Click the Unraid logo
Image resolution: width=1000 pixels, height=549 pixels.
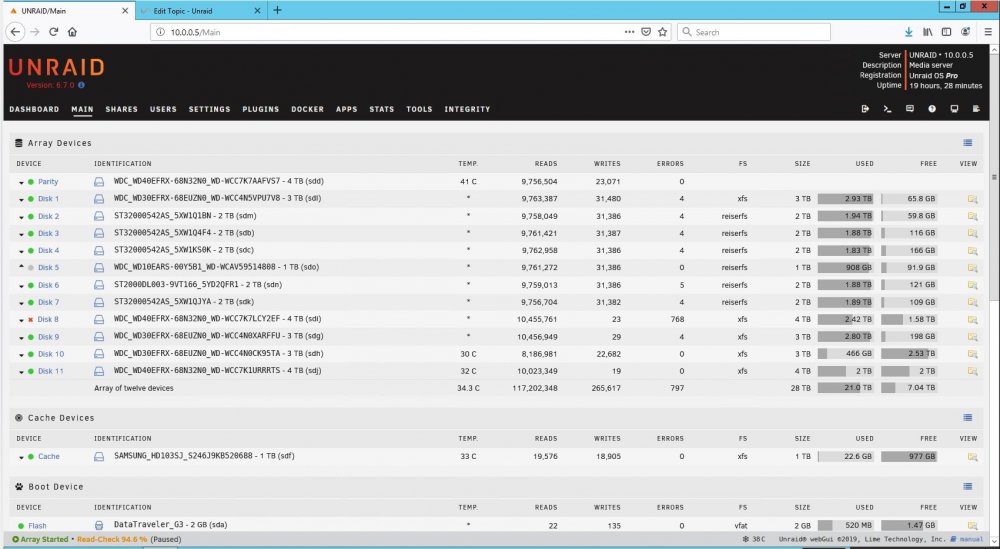[56, 68]
